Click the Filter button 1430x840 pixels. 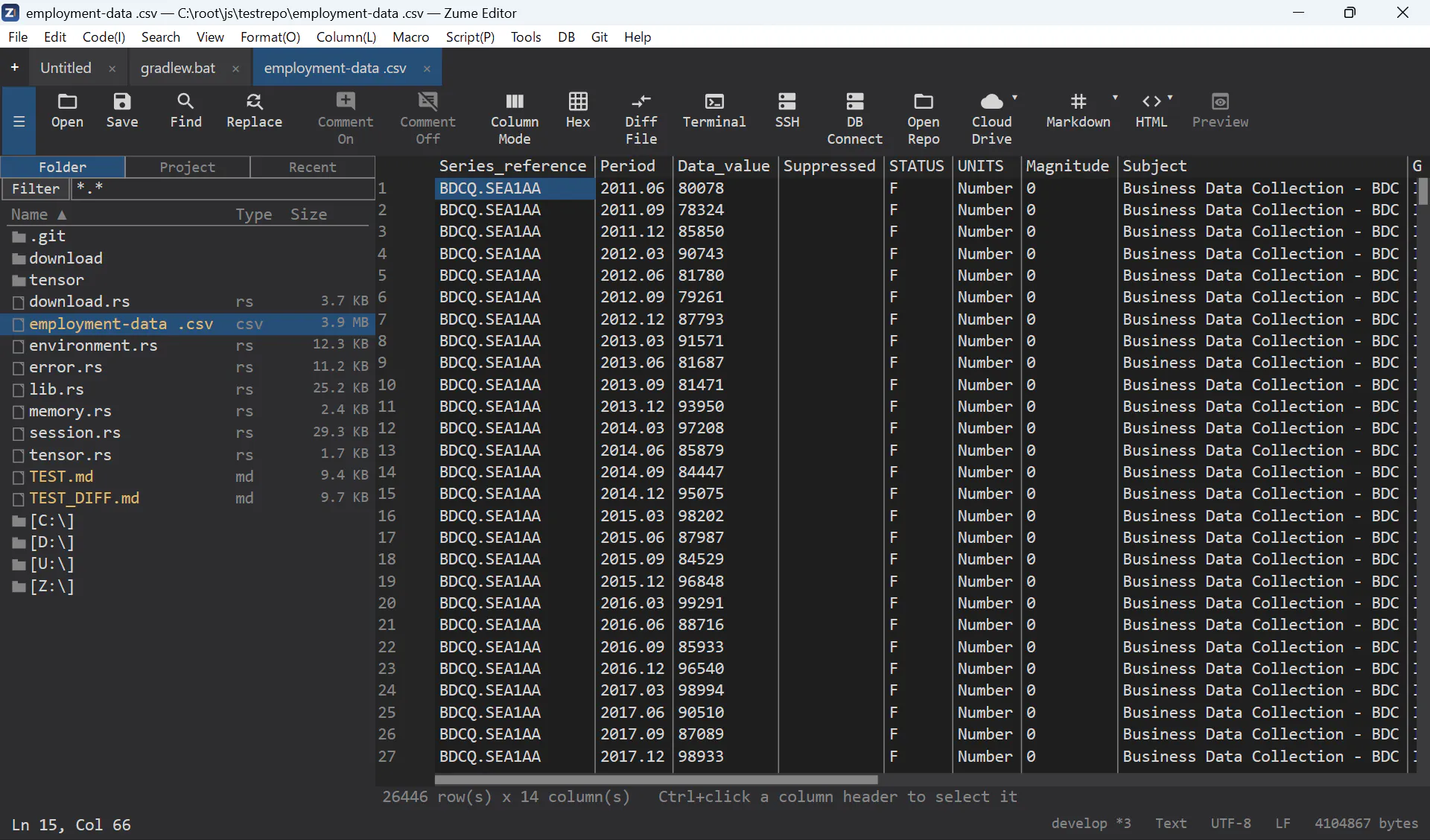[36, 188]
